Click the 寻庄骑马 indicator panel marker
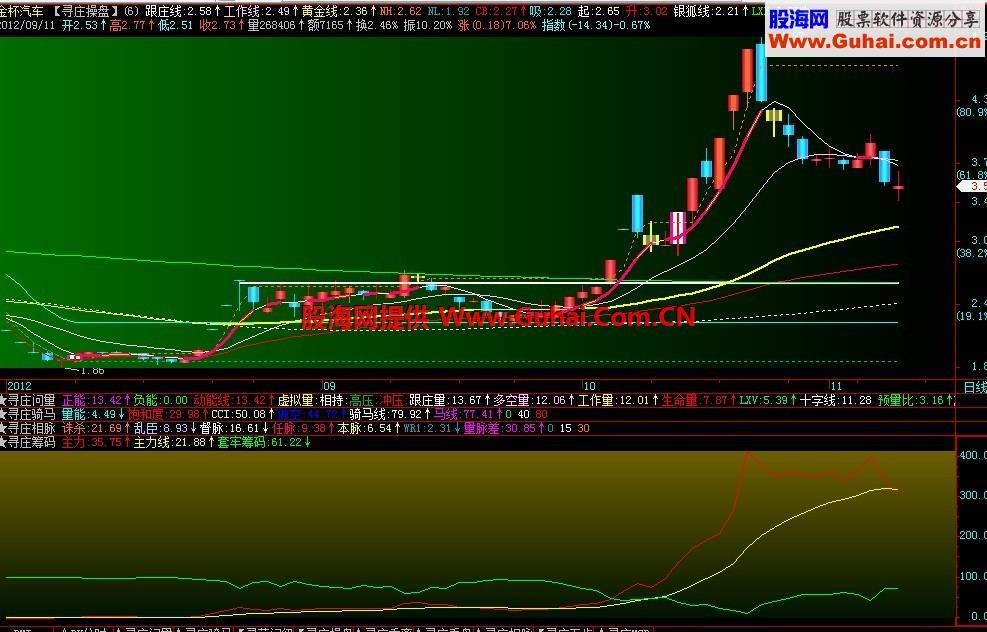The width and height of the screenshot is (987, 632). [30, 413]
